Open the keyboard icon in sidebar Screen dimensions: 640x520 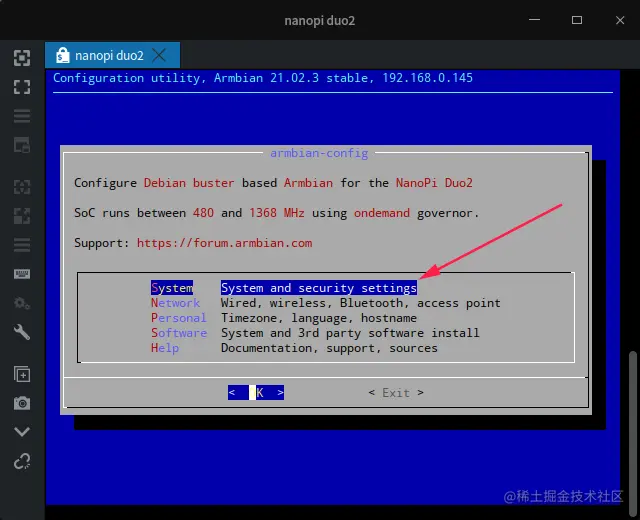pos(22,274)
